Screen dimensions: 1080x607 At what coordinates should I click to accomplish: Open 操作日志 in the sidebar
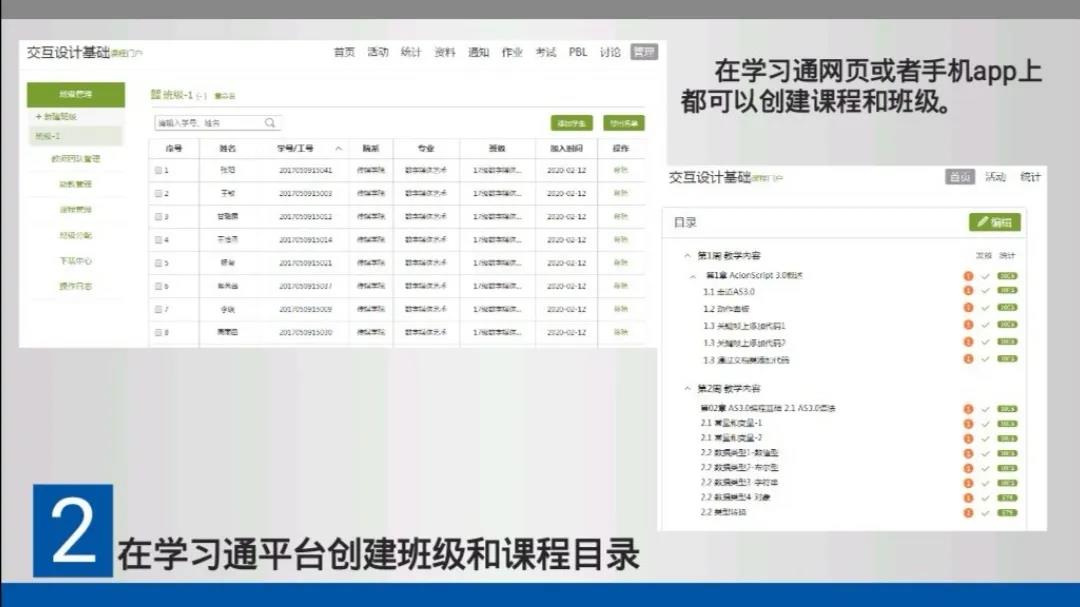(x=76, y=286)
